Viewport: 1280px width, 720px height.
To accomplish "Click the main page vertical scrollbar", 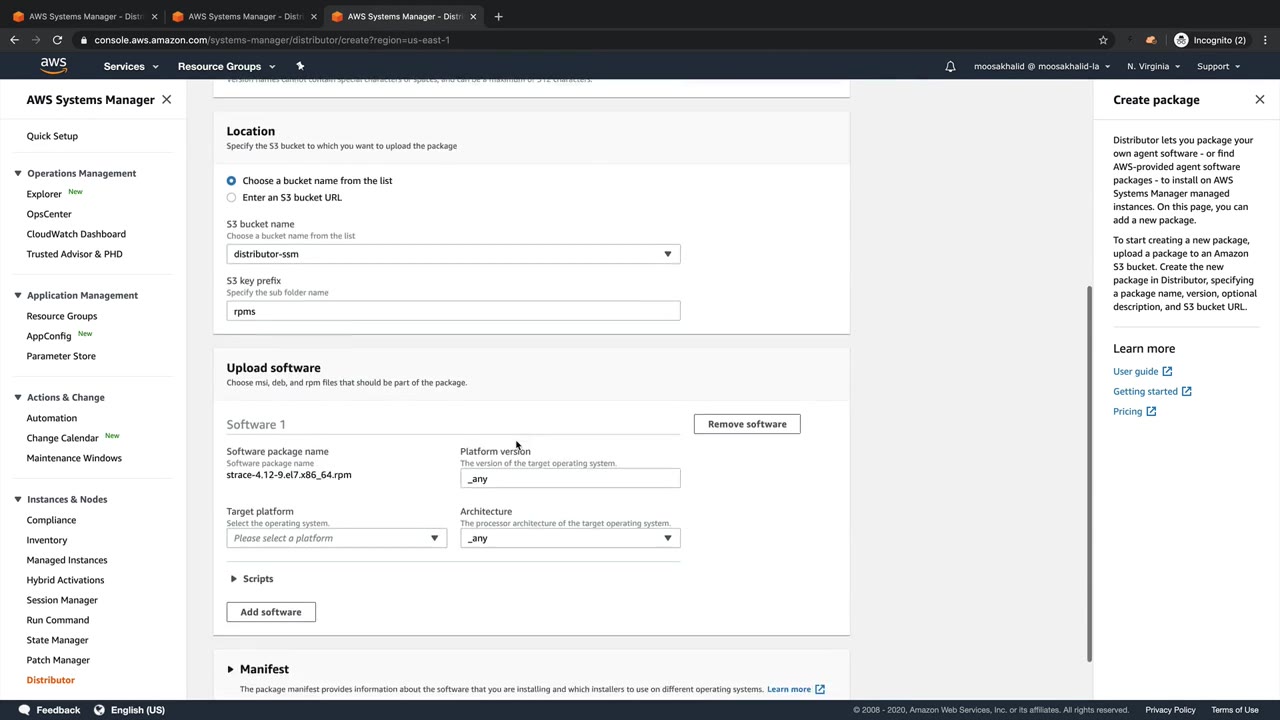I will (1089, 473).
